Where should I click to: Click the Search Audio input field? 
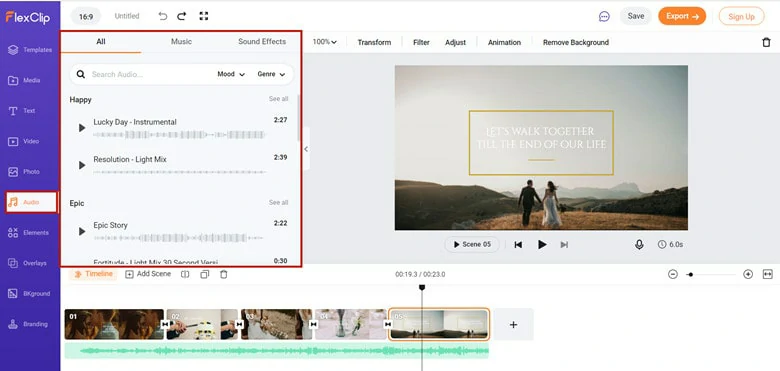[x=149, y=74]
